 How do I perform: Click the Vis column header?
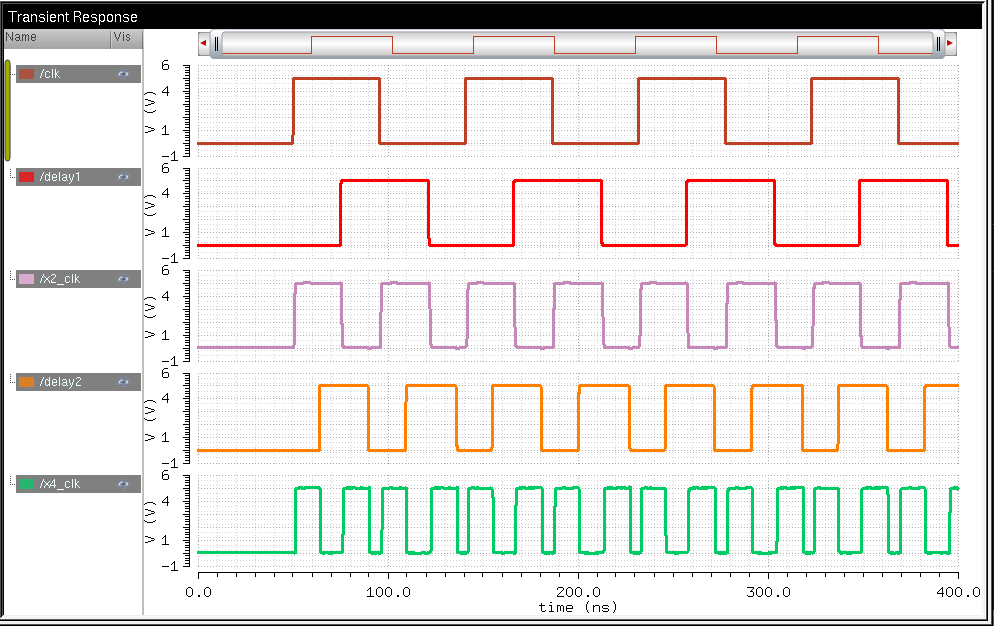click(x=125, y=37)
